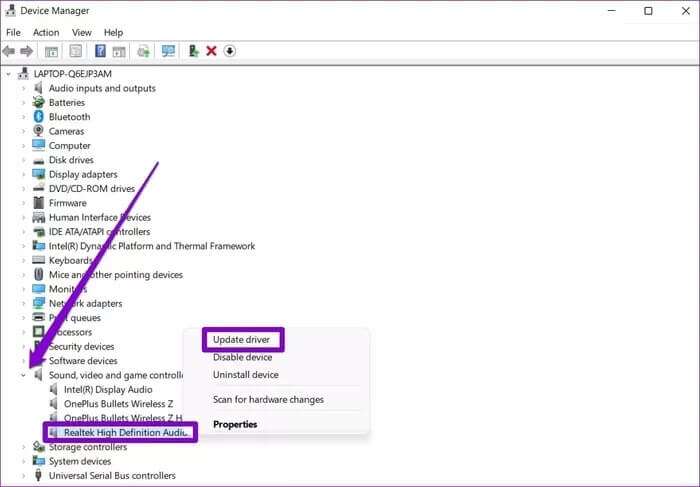Expand the Display adapters node chevron
The image size is (700, 487).
coord(23,175)
